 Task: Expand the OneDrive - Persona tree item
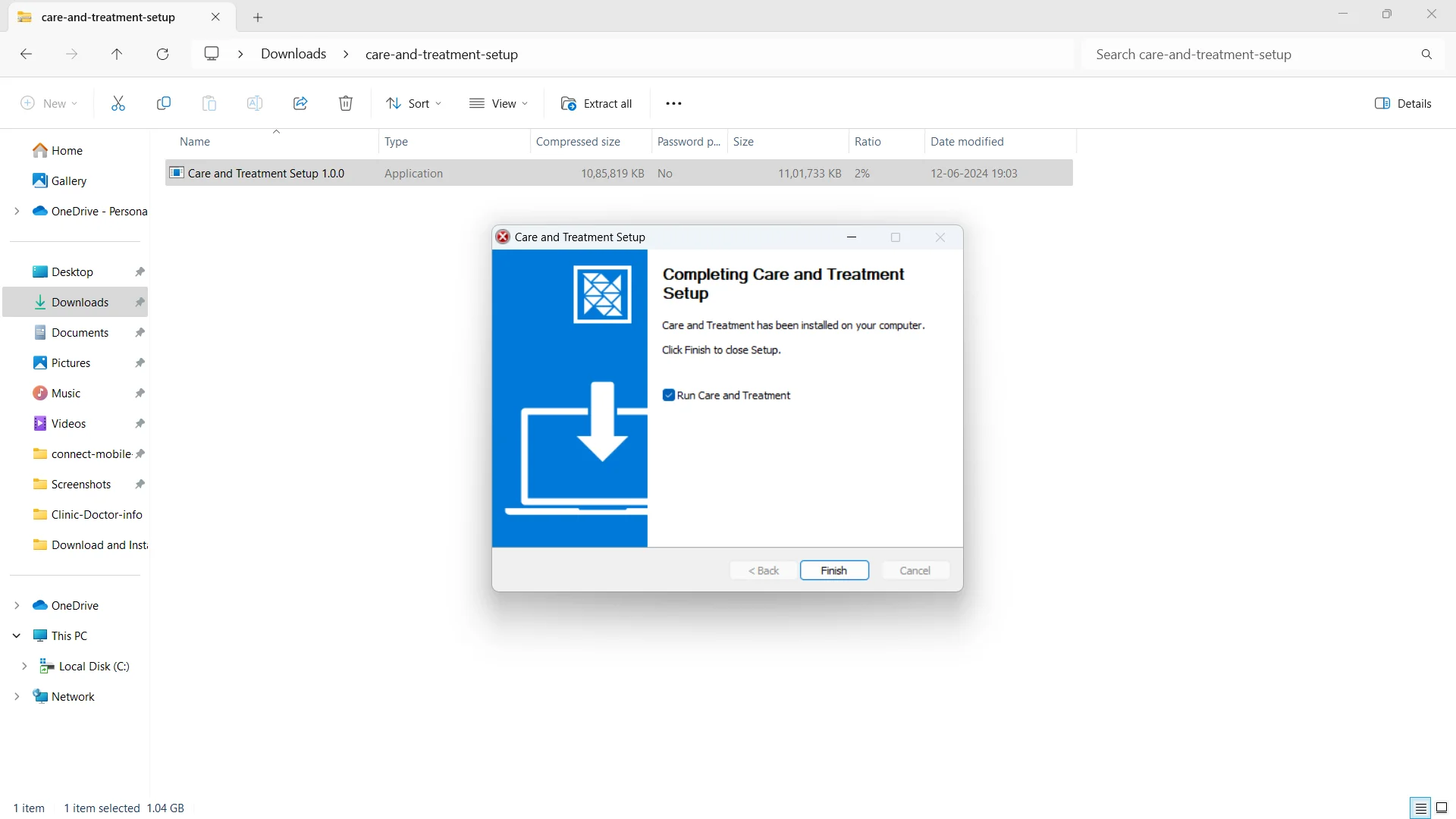pos(16,211)
